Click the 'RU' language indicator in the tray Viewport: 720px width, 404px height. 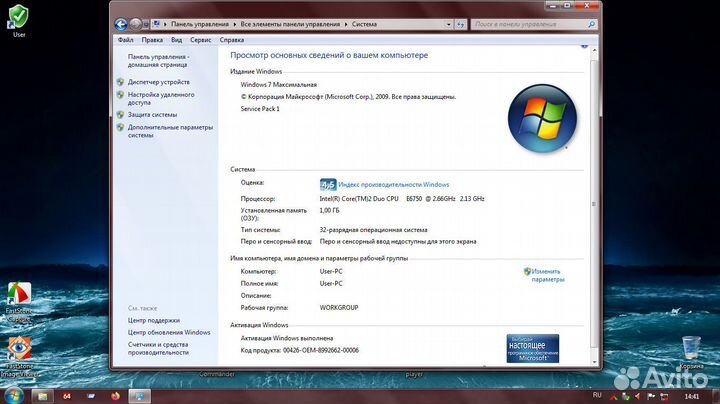(x=597, y=395)
